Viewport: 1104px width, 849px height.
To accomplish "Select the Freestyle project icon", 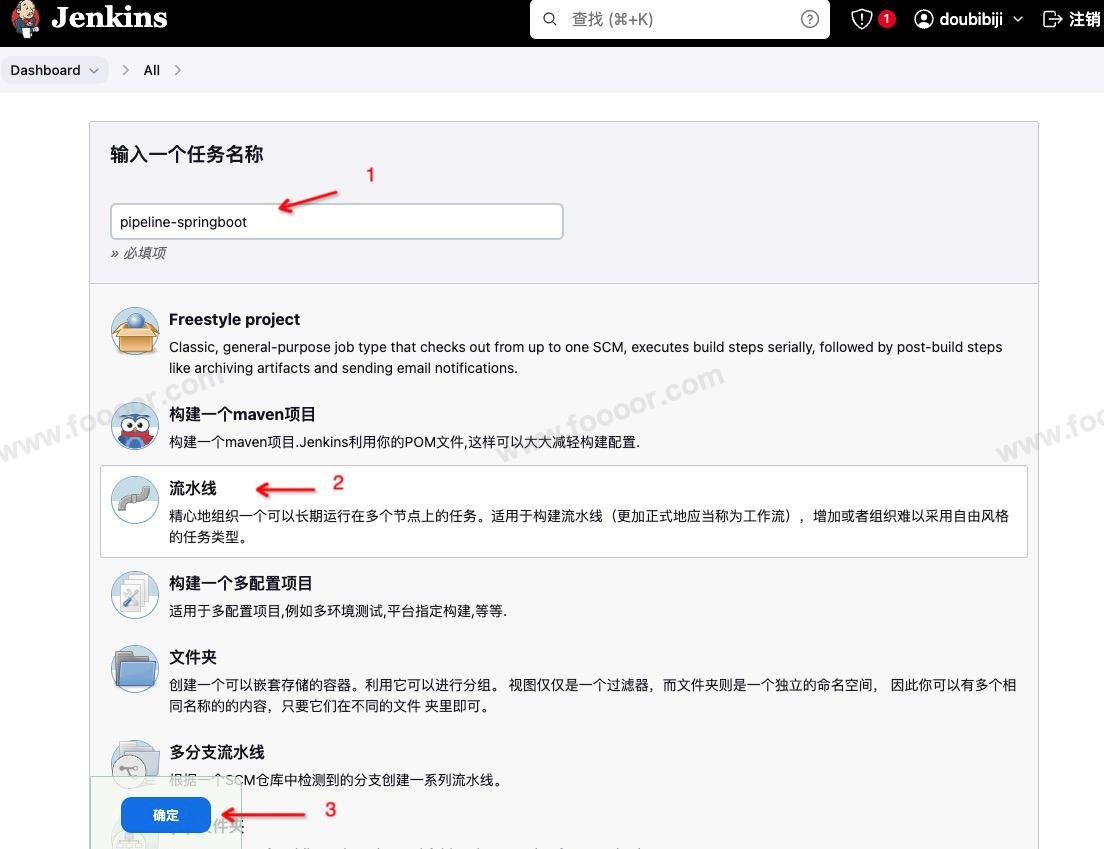I will point(135,332).
